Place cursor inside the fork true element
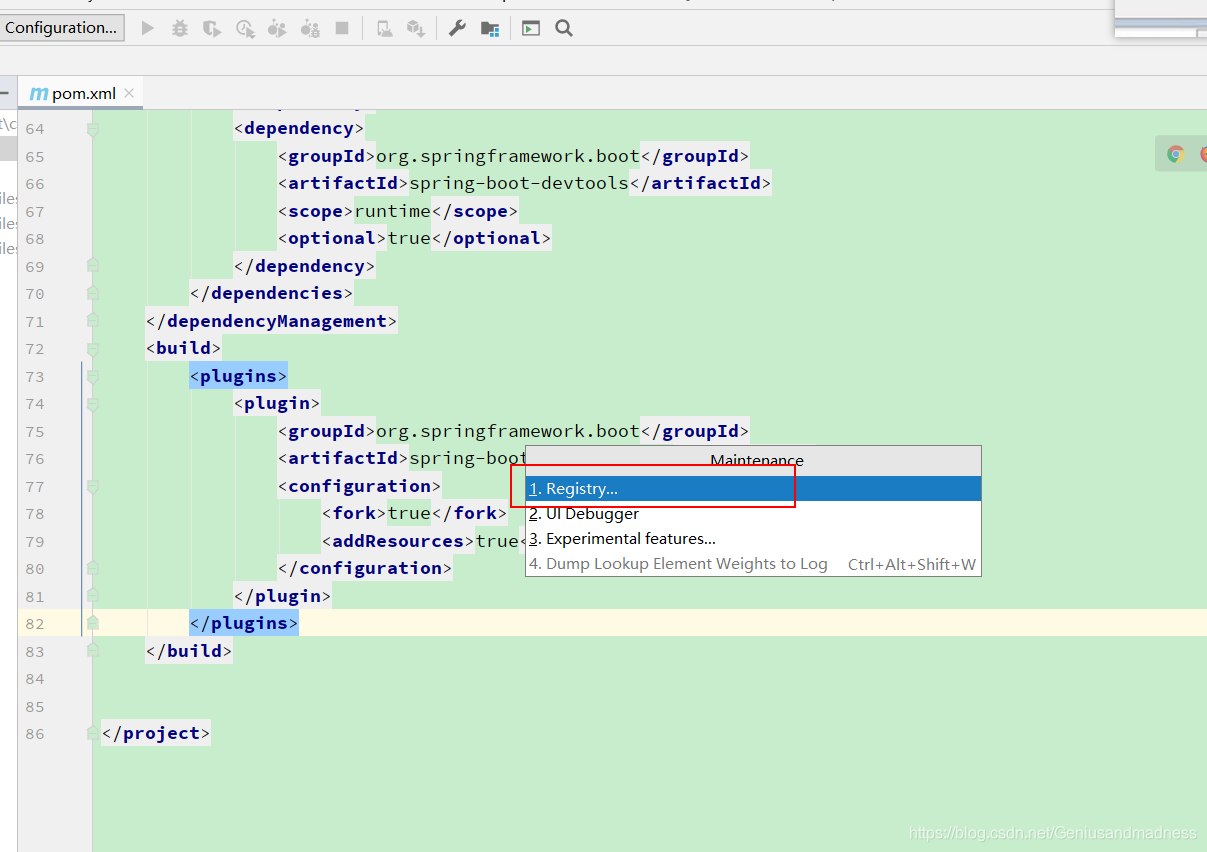The width and height of the screenshot is (1207, 852). [x=410, y=512]
